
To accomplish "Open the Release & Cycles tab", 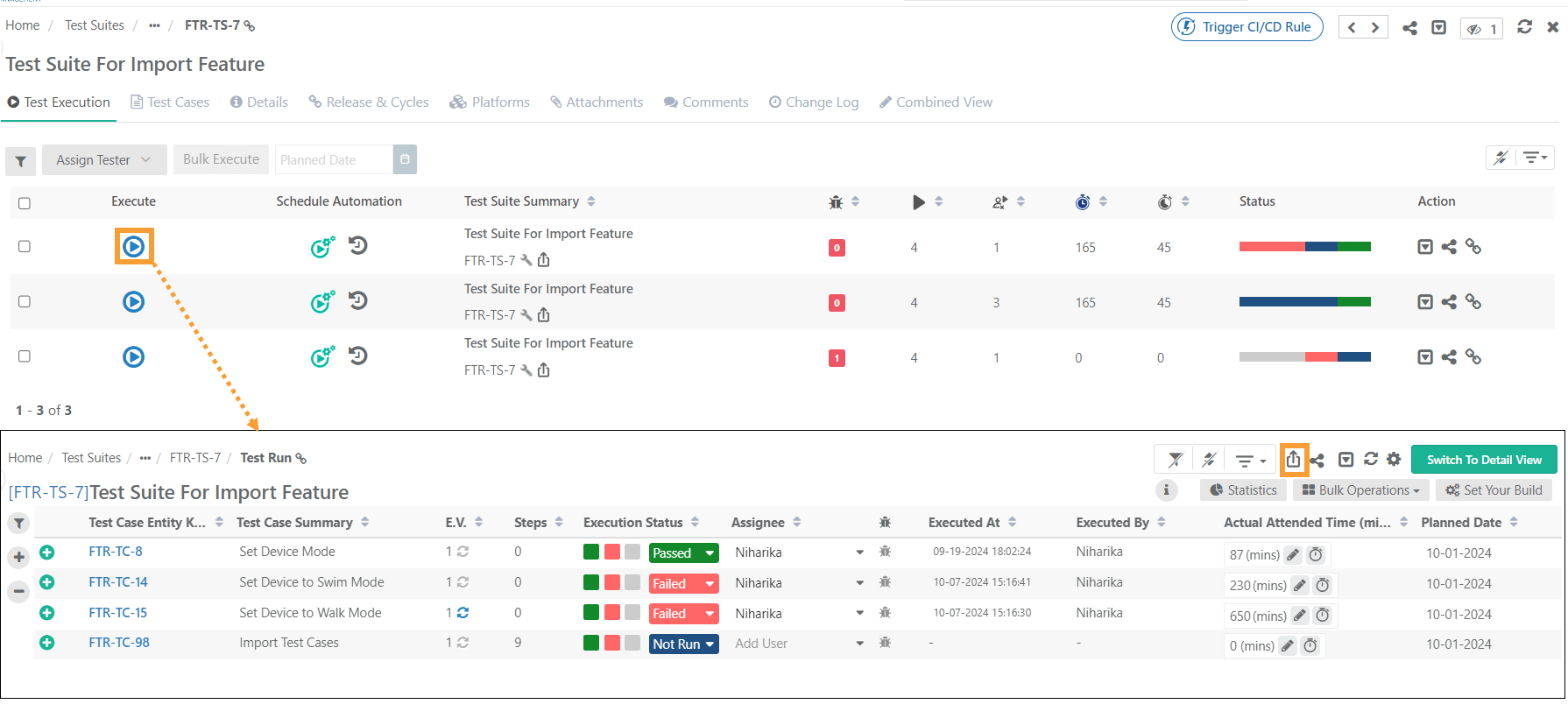I will [x=369, y=102].
